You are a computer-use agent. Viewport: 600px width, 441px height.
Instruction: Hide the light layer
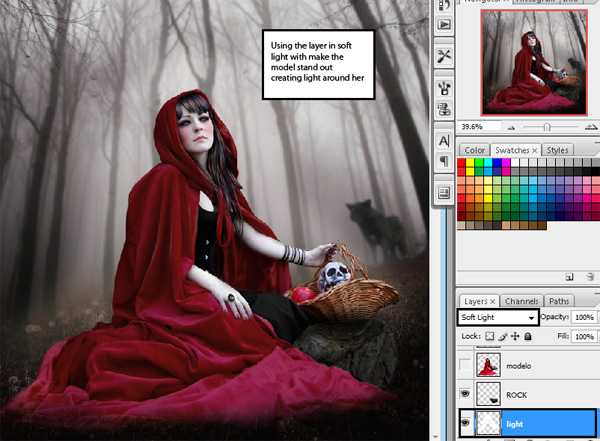[465, 424]
